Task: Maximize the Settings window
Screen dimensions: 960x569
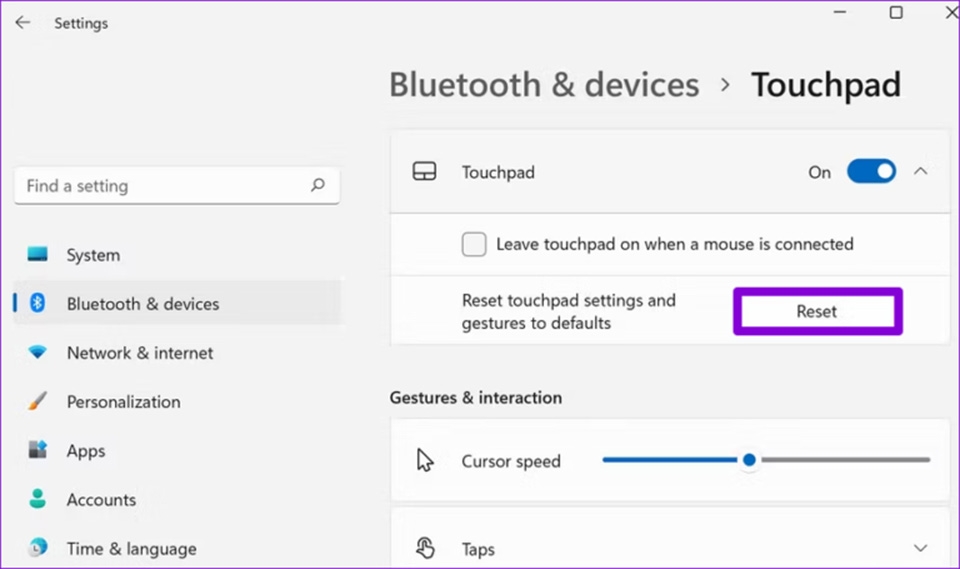Action: (896, 12)
